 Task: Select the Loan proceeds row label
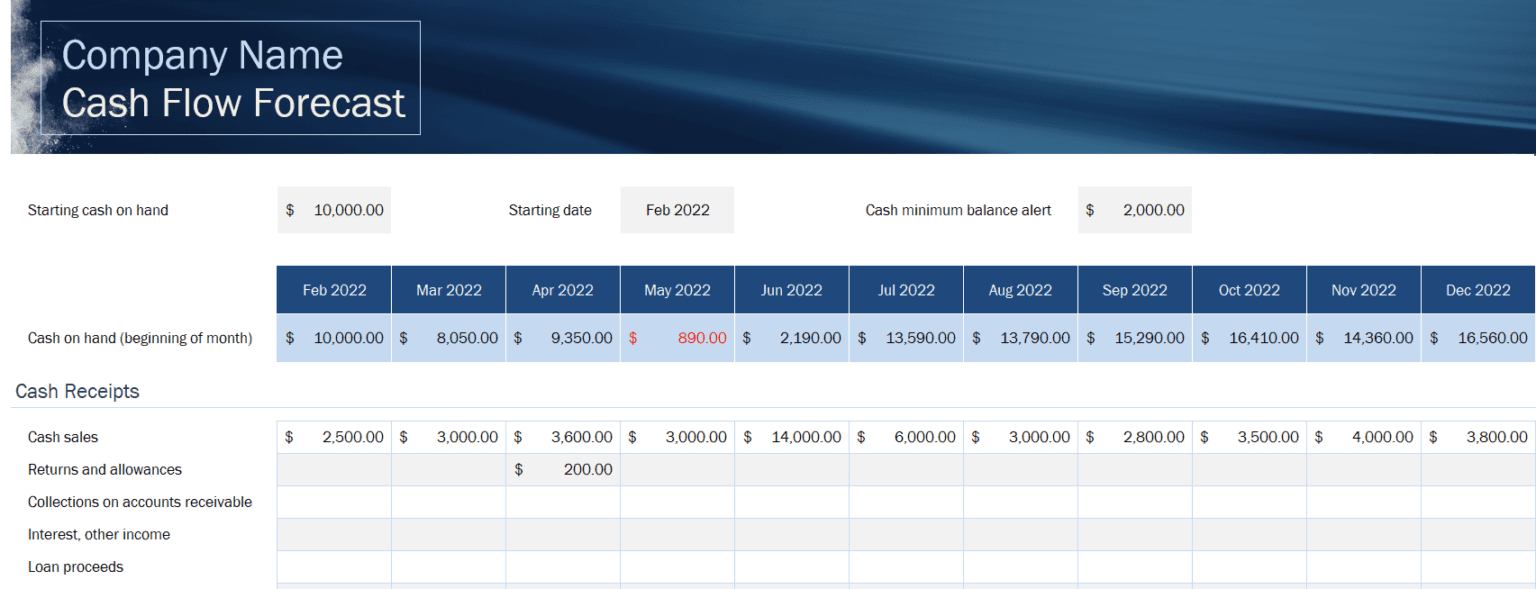pyautogui.click(x=76, y=567)
